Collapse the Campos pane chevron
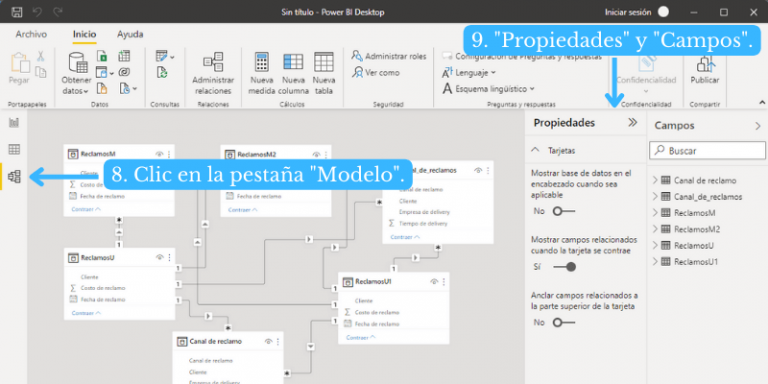 (758, 126)
